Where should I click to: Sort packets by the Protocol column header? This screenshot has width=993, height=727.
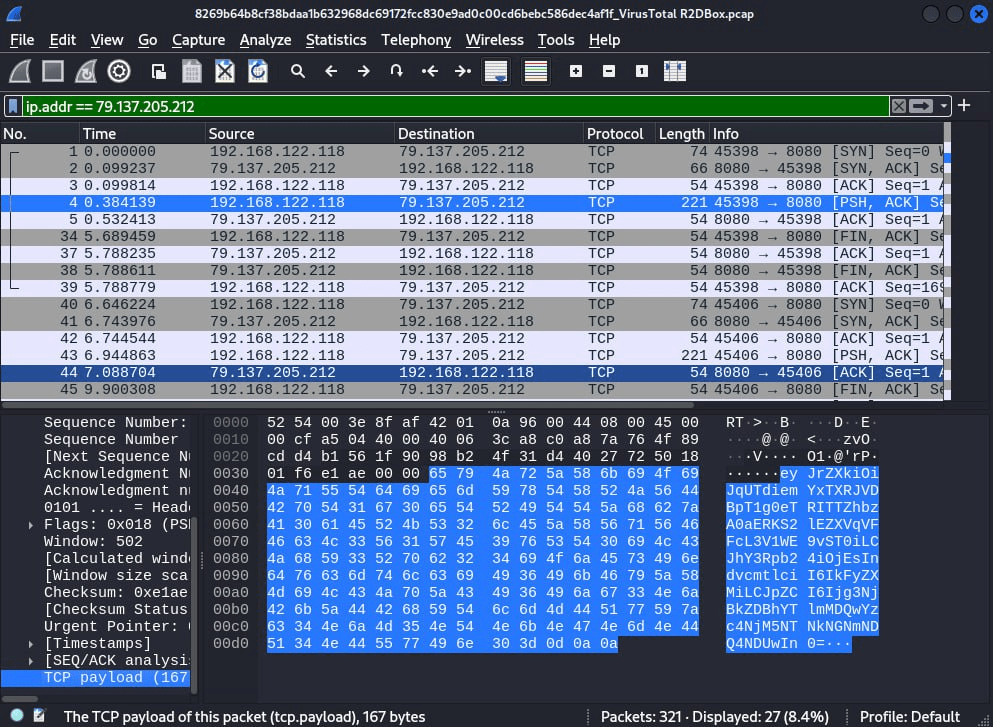pos(619,134)
